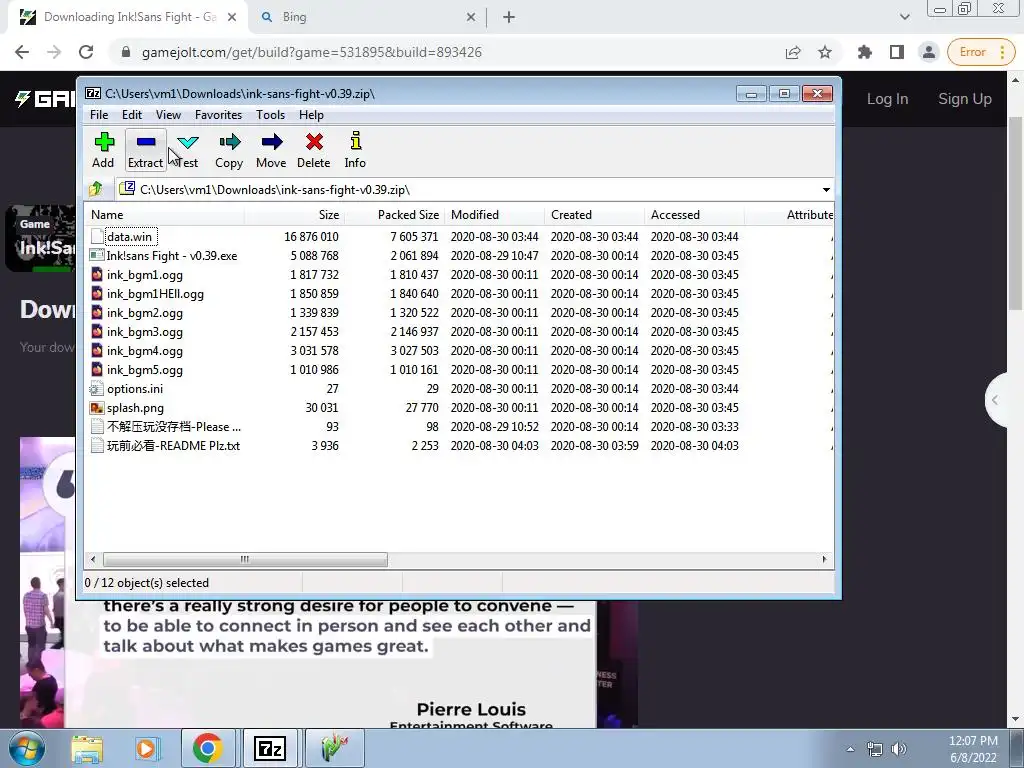
Task: Click the Delete toolbar icon
Action: [x=314, y=142]
